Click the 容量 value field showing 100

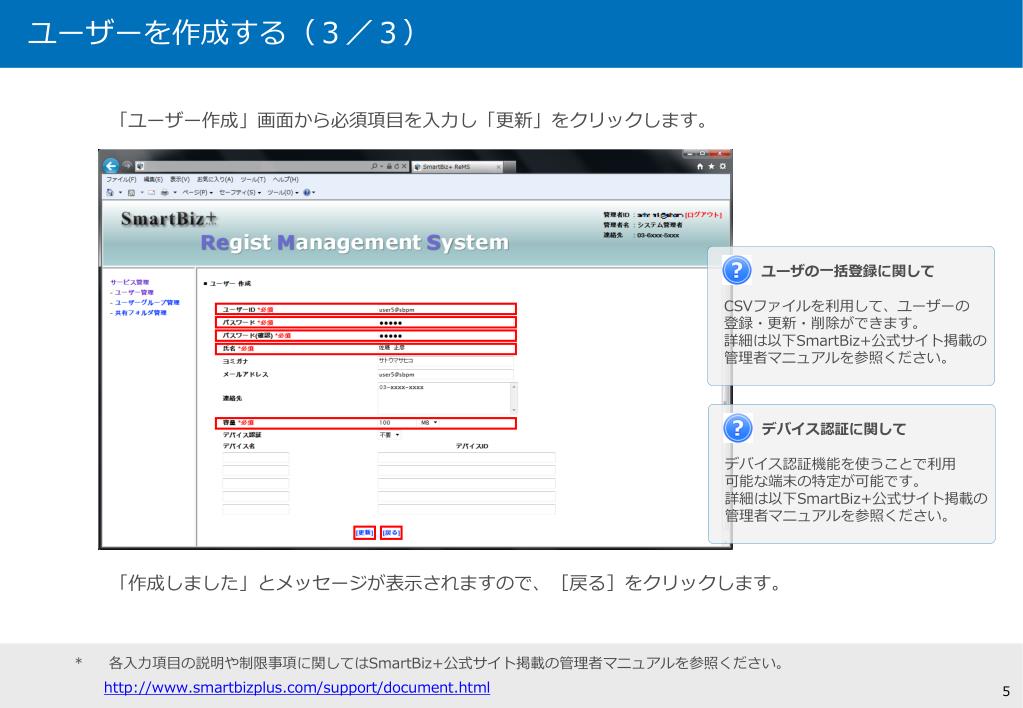click(x=397, y=423)
